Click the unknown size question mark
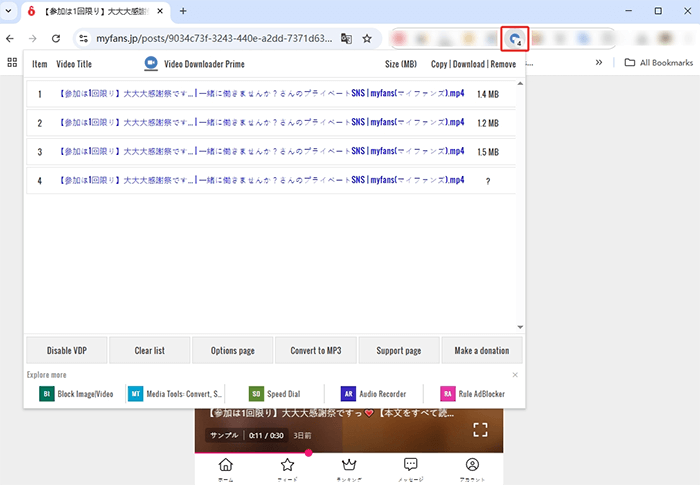700x485 pixels. [x=488, y=181]
